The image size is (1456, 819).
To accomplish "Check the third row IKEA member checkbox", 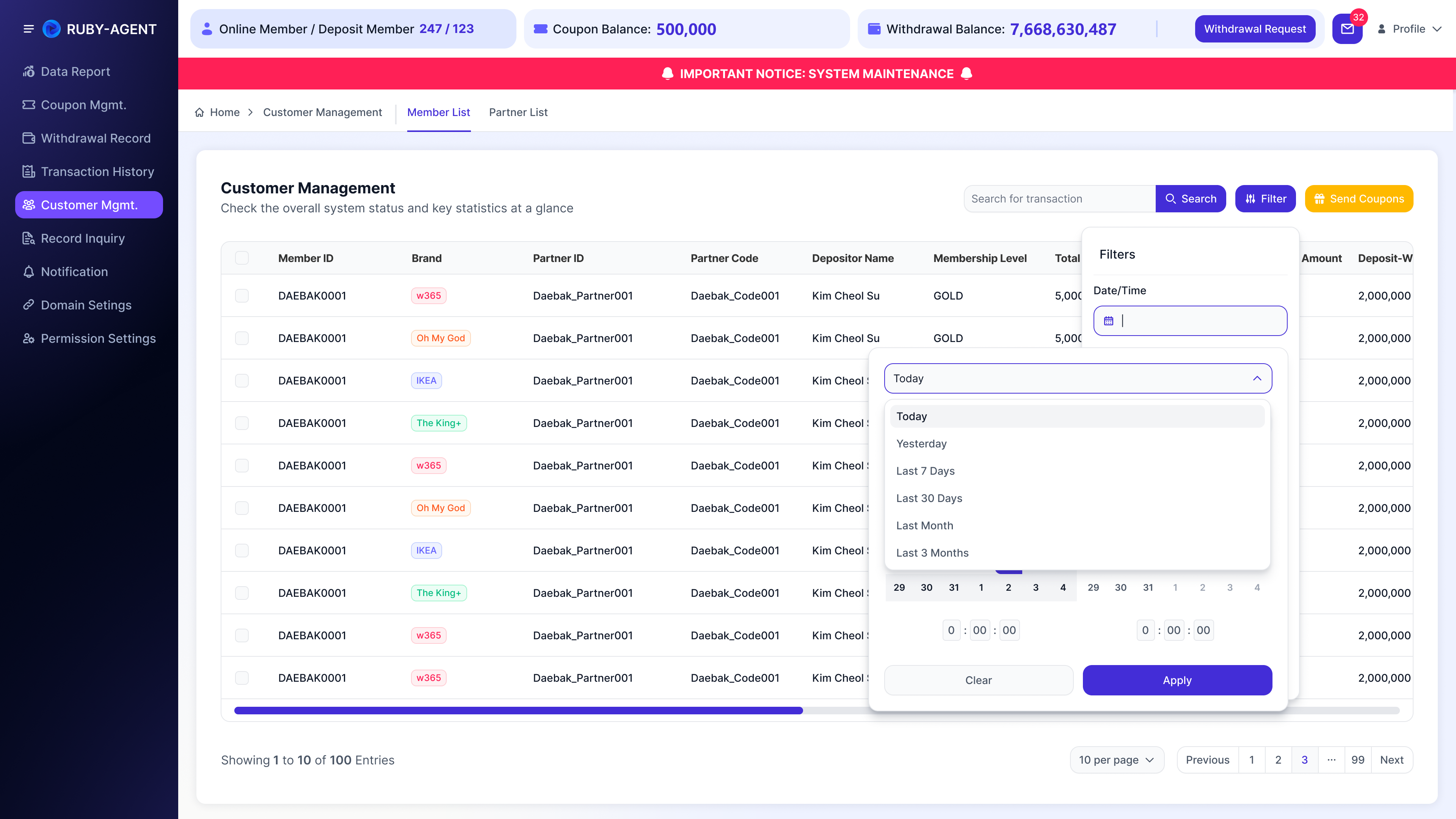I will (242, 380).
